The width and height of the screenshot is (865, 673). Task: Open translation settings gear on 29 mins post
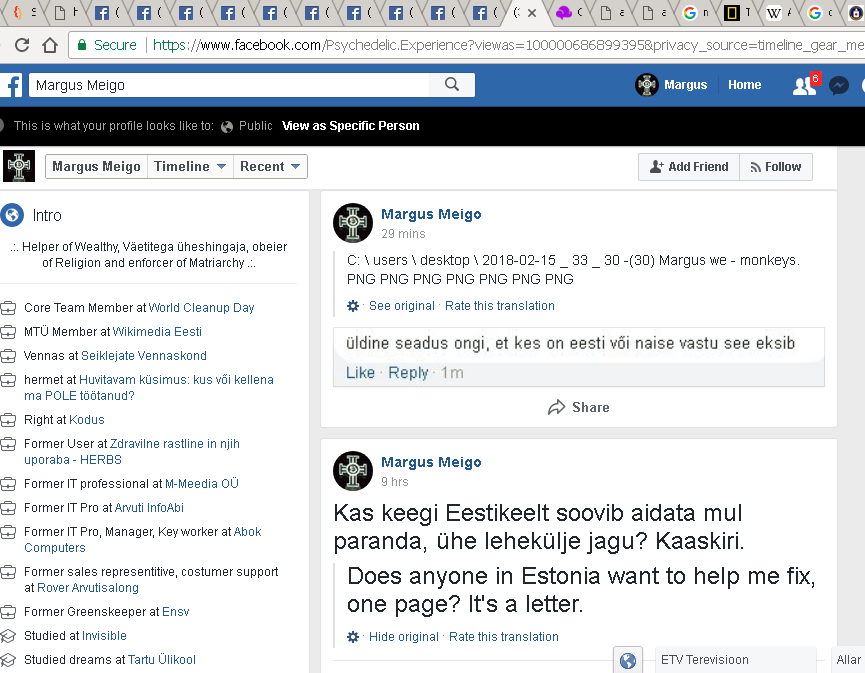point(353,306)
